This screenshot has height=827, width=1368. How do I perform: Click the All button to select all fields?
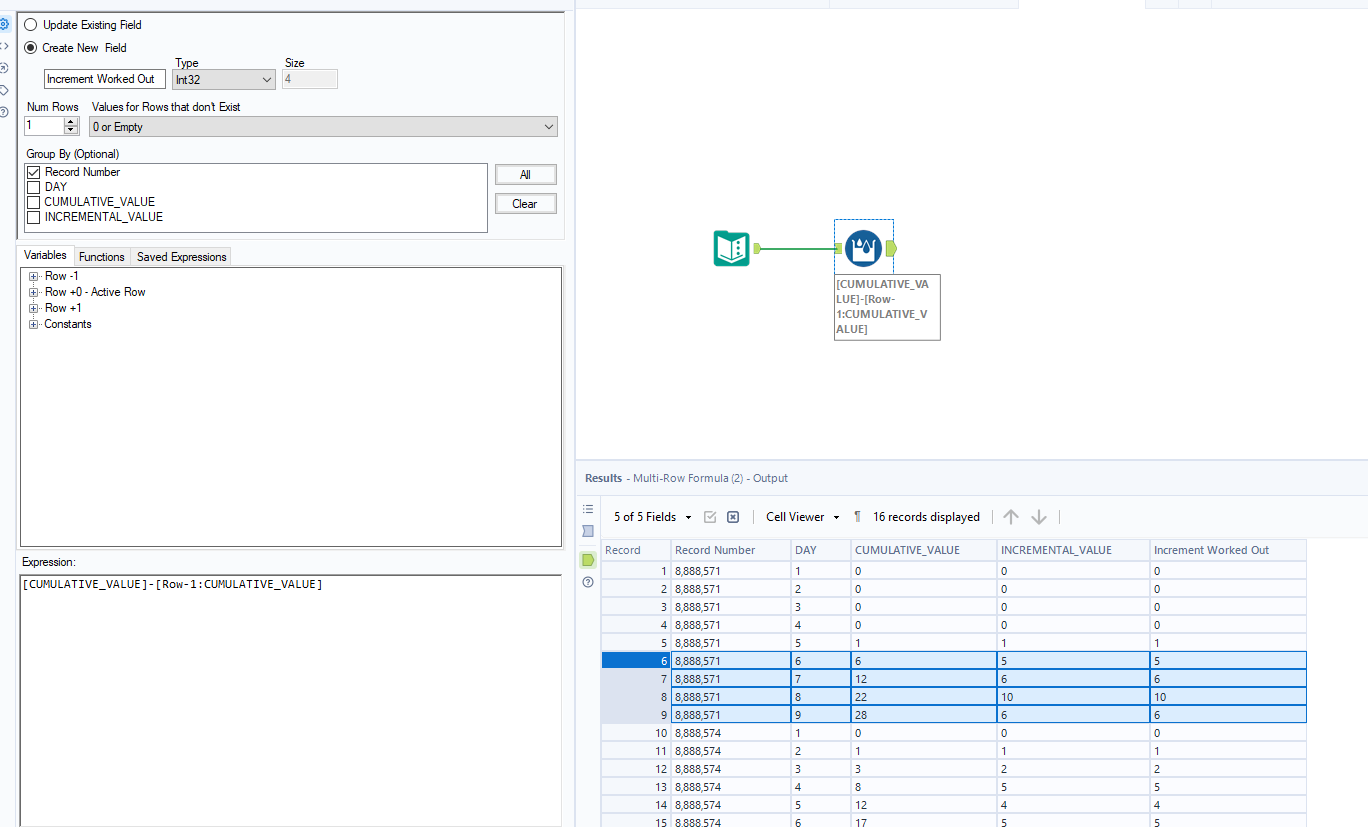[x=525, y=174]
